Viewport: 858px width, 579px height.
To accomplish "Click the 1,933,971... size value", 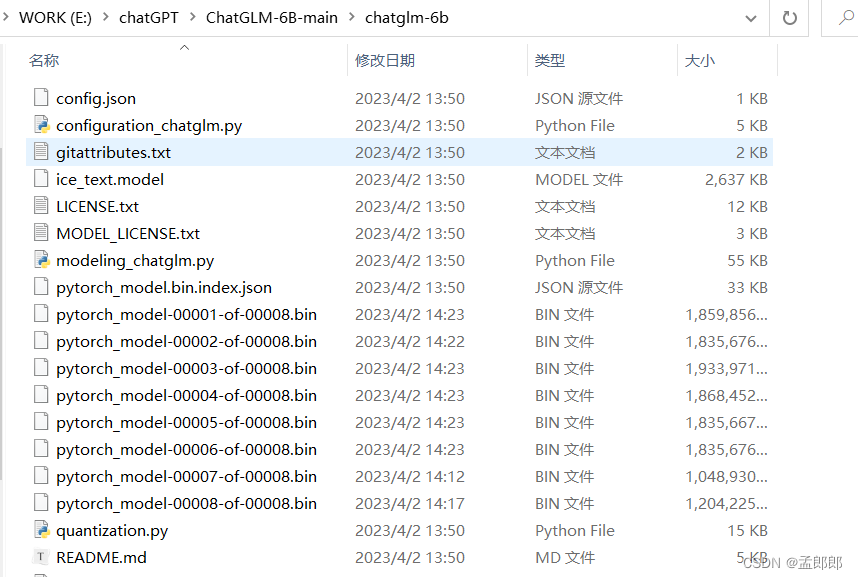I will point(726,368).
